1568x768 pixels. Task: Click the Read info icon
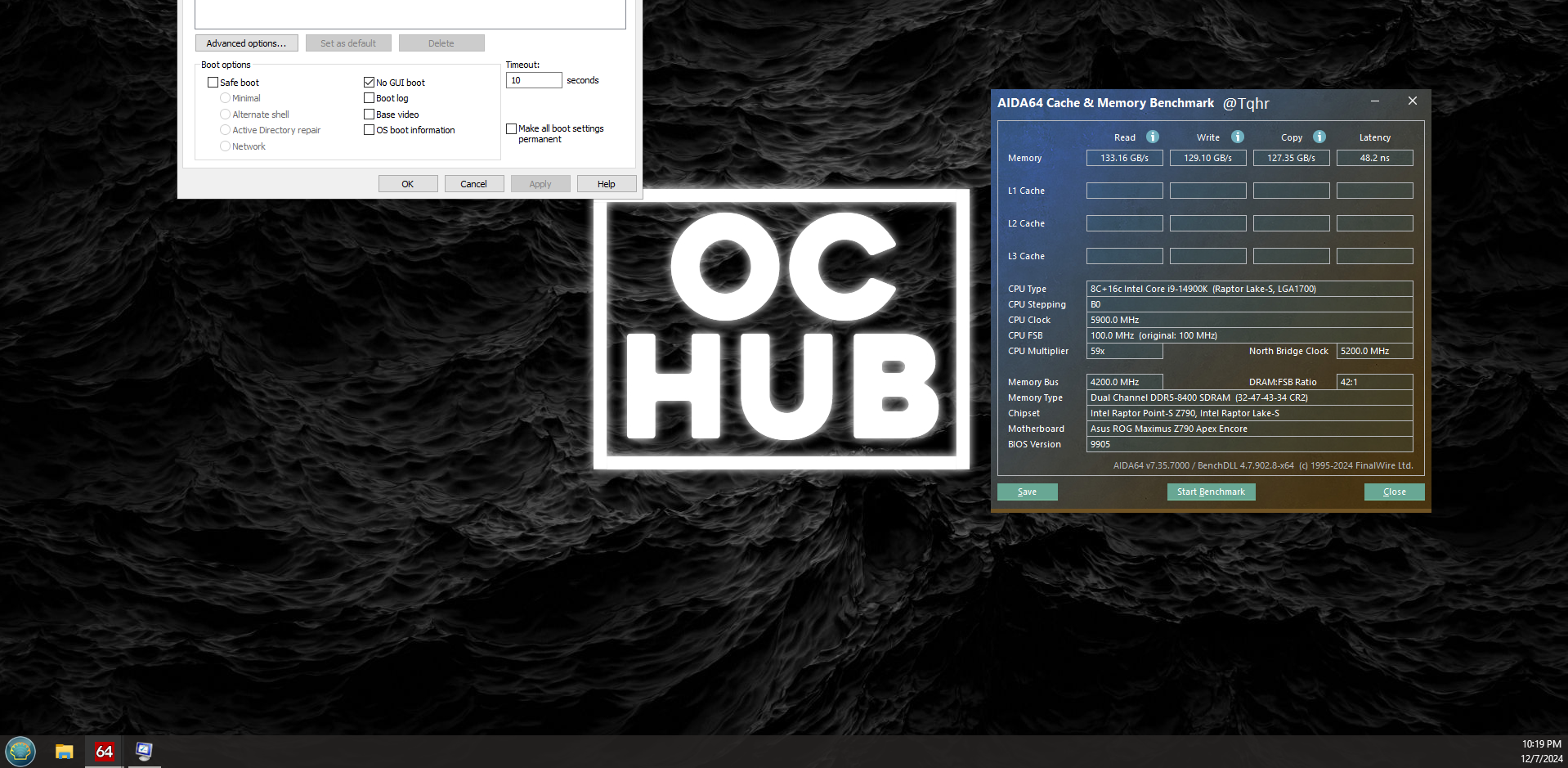pyautogui.click(x=1153, y=137)
